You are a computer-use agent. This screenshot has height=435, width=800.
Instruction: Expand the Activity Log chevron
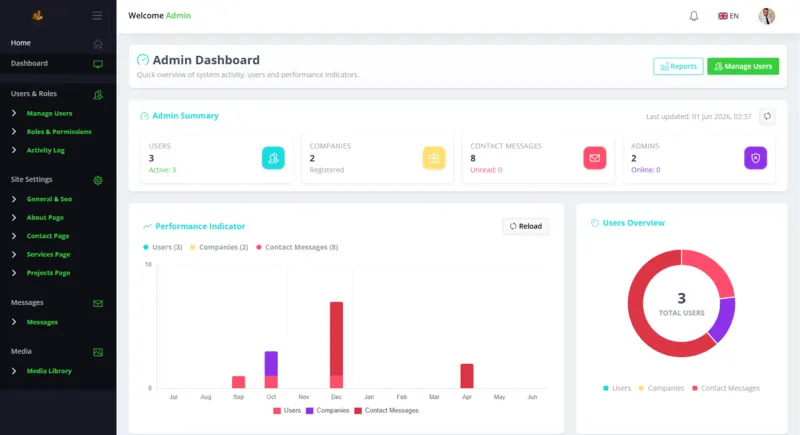(x=14, y=150)
